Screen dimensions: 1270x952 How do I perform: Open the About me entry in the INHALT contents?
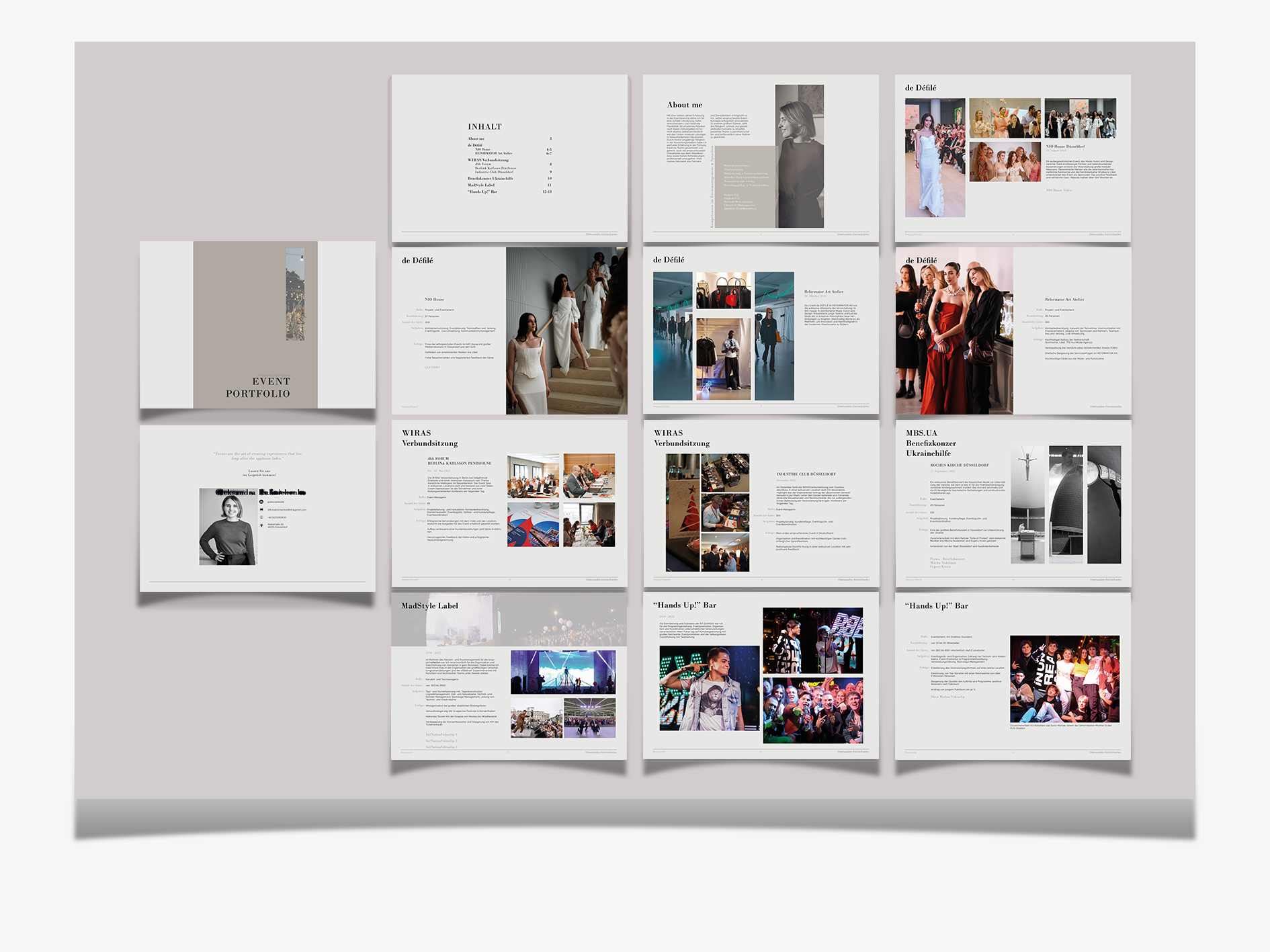pyautogui.click(x=475, y=138)
